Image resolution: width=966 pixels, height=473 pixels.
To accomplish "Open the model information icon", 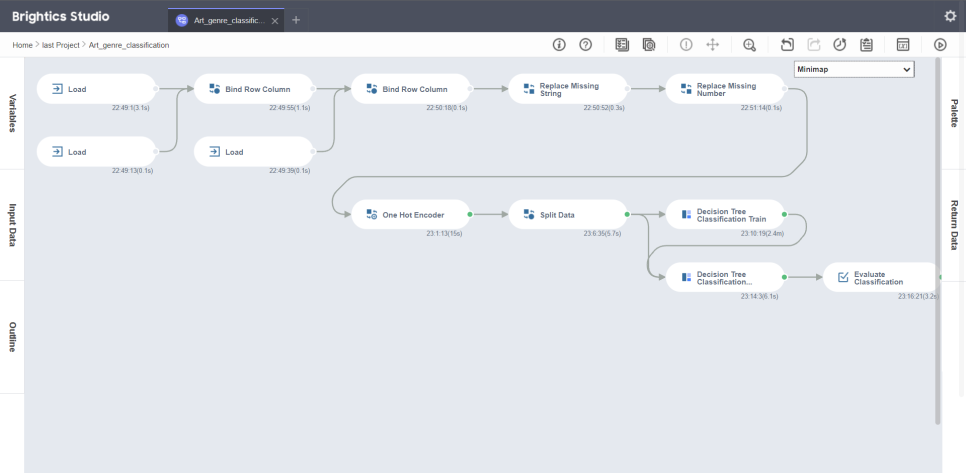I will click(x=559, y=45).
